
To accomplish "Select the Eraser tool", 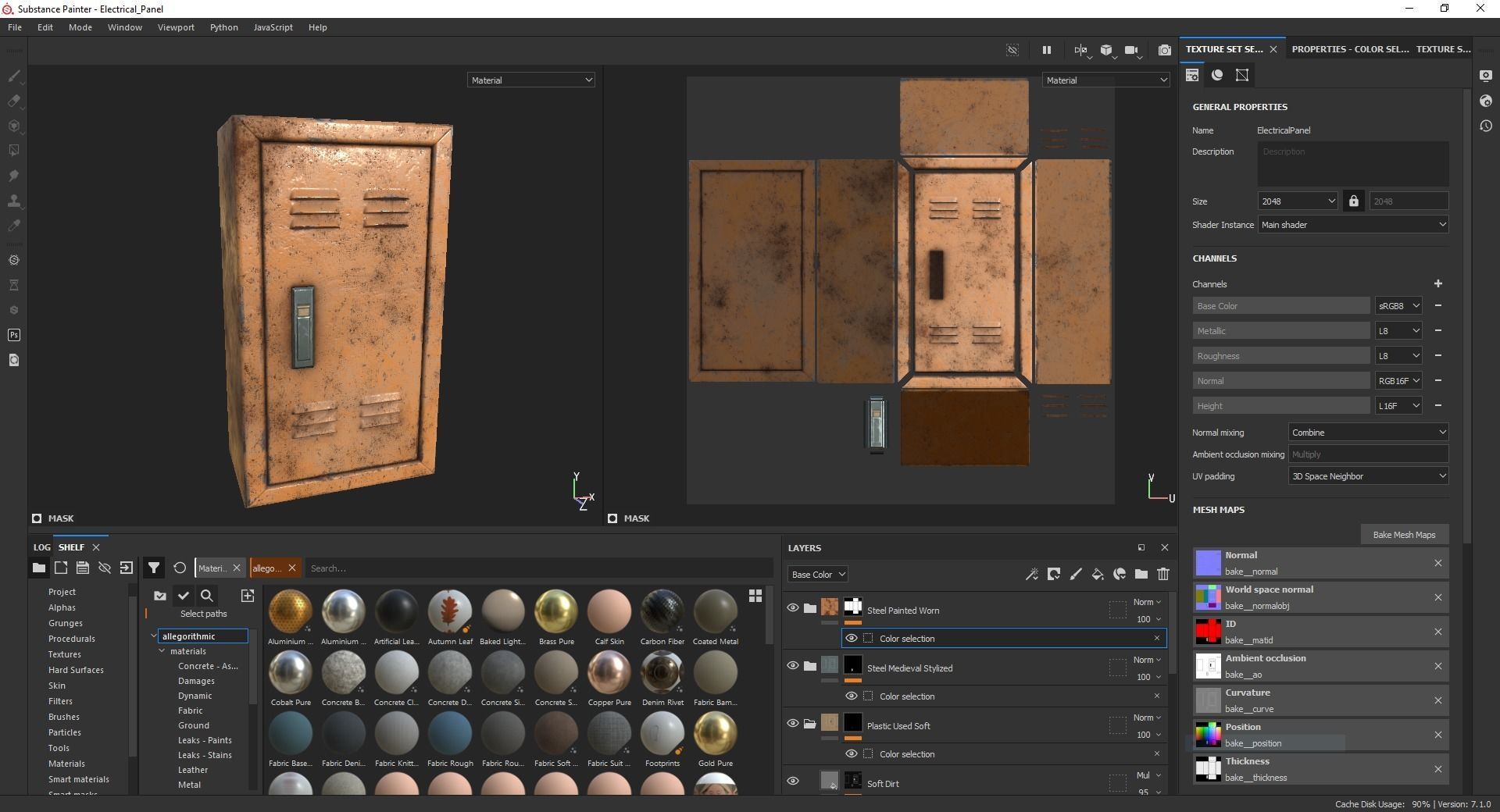I will coord(14,101).
